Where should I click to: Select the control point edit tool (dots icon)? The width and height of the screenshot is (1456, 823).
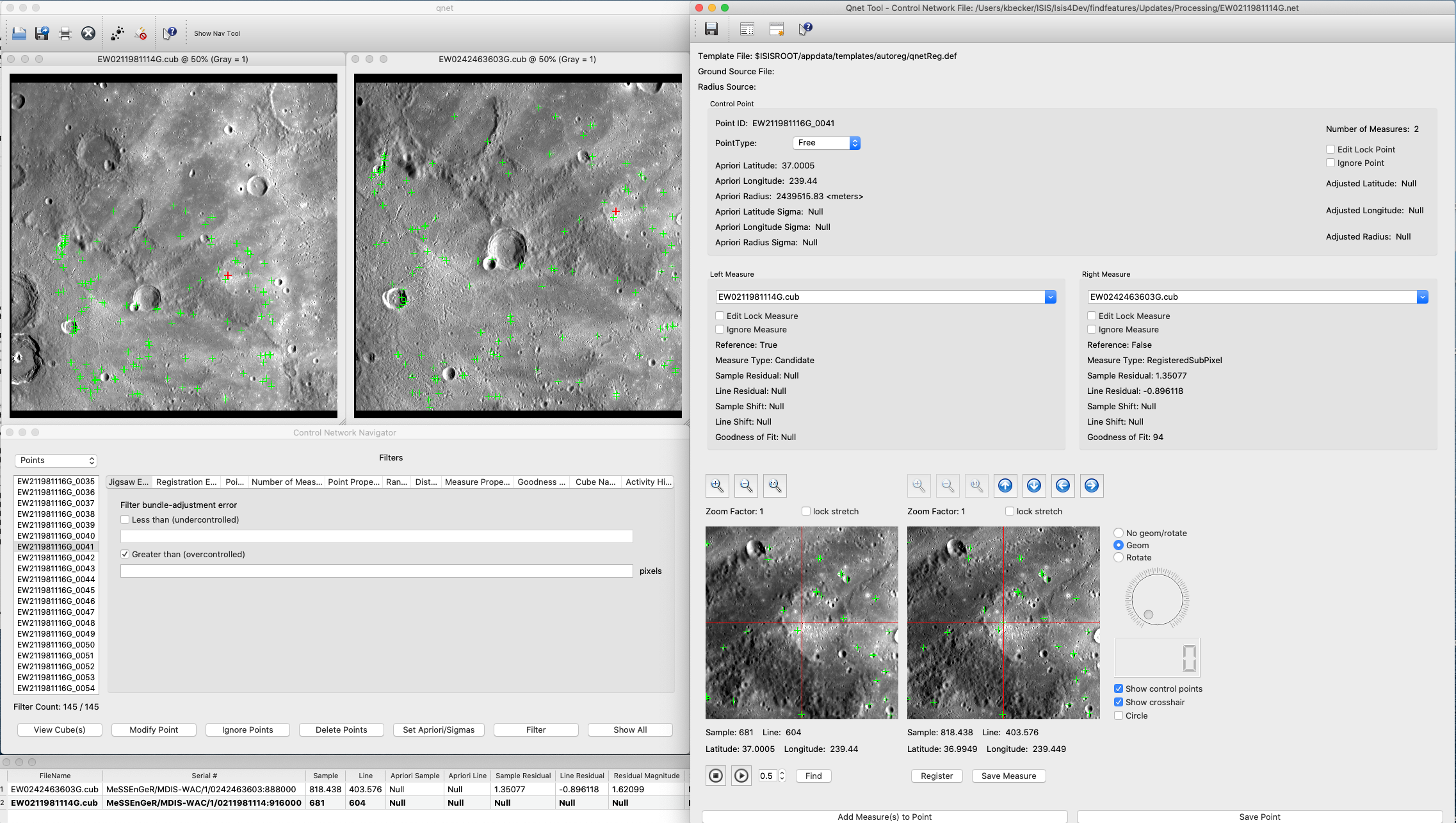coord(117,33)
